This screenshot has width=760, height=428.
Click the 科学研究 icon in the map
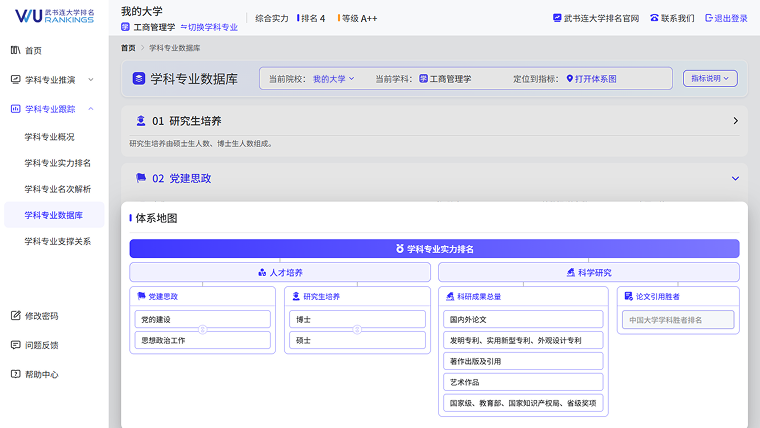(571, 272)
